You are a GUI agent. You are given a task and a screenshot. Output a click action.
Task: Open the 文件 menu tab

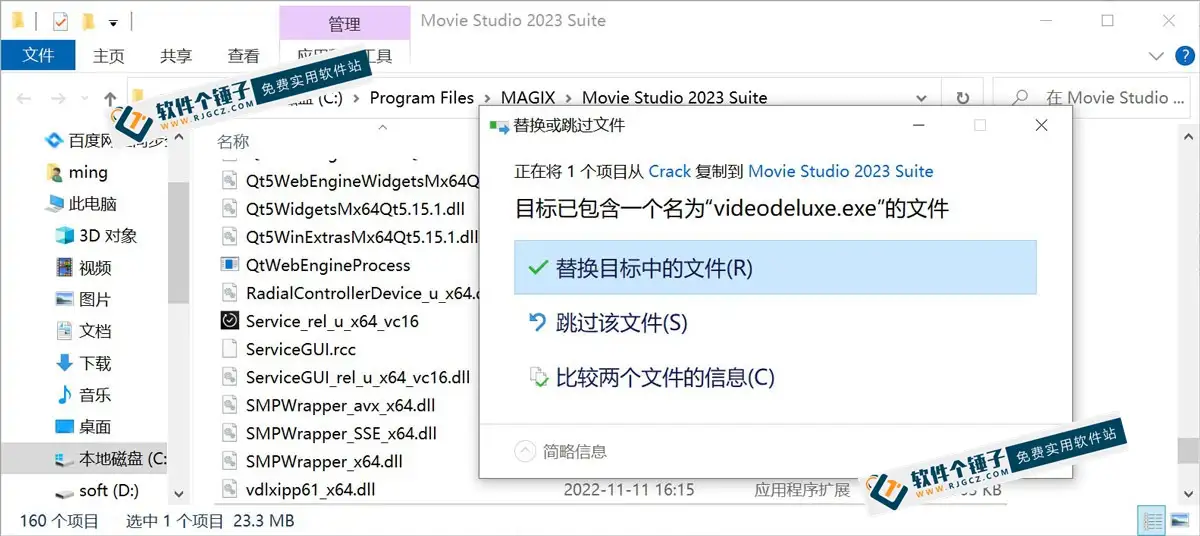(38, 55)
